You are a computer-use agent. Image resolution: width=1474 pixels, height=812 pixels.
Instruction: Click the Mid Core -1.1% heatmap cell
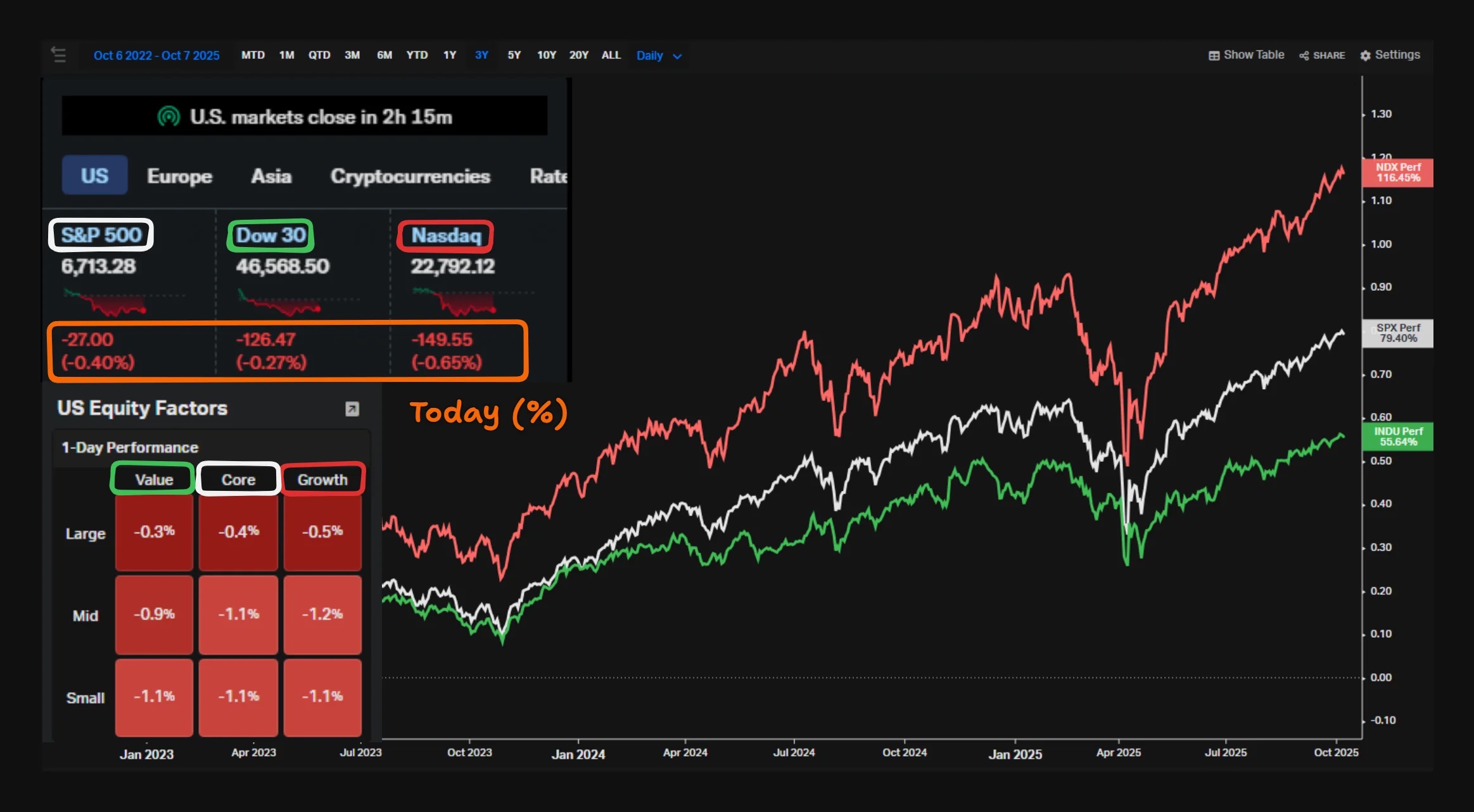(x=238, y=614)
